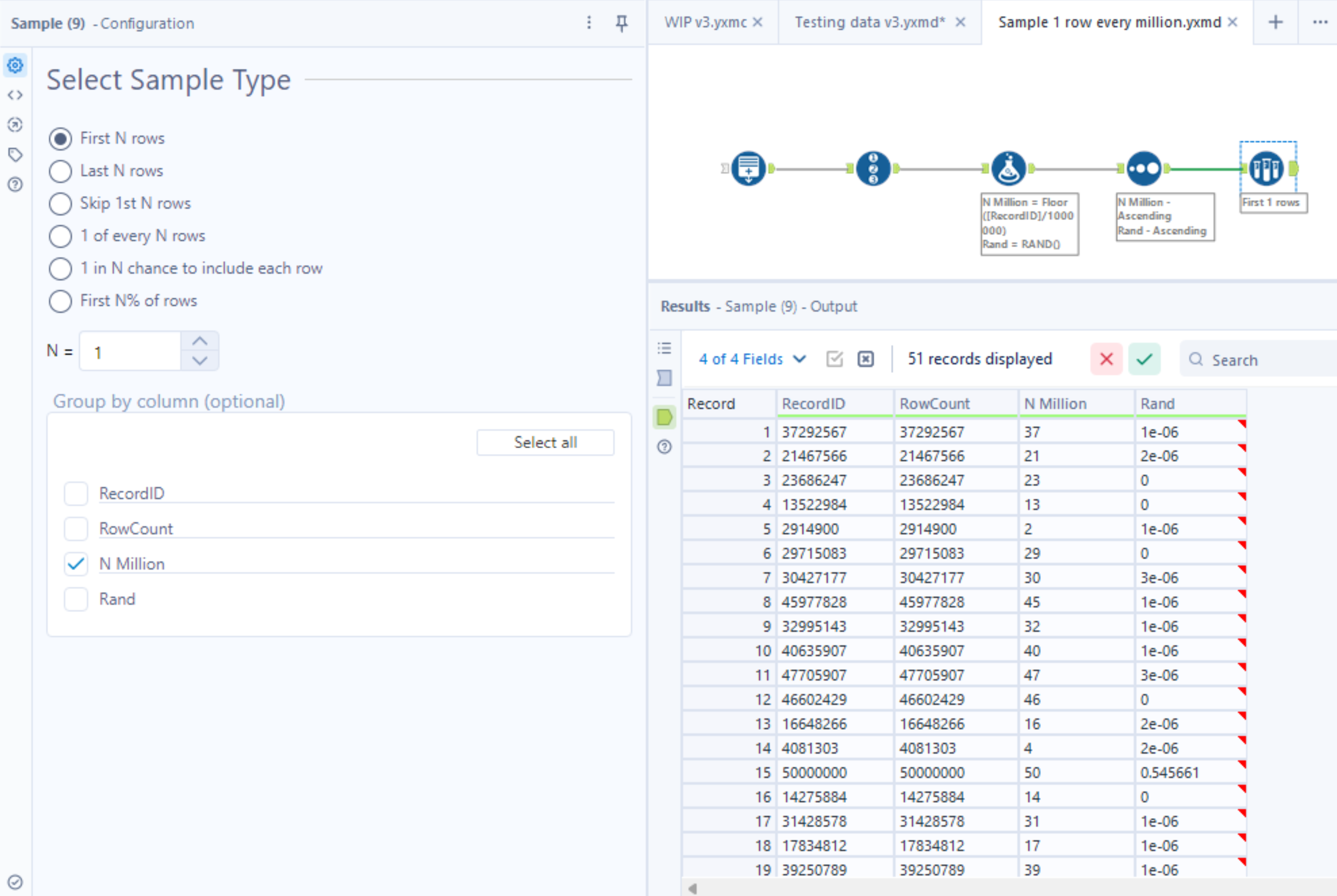Uncheck the N Million group-by checkbox

coord(75,564)
